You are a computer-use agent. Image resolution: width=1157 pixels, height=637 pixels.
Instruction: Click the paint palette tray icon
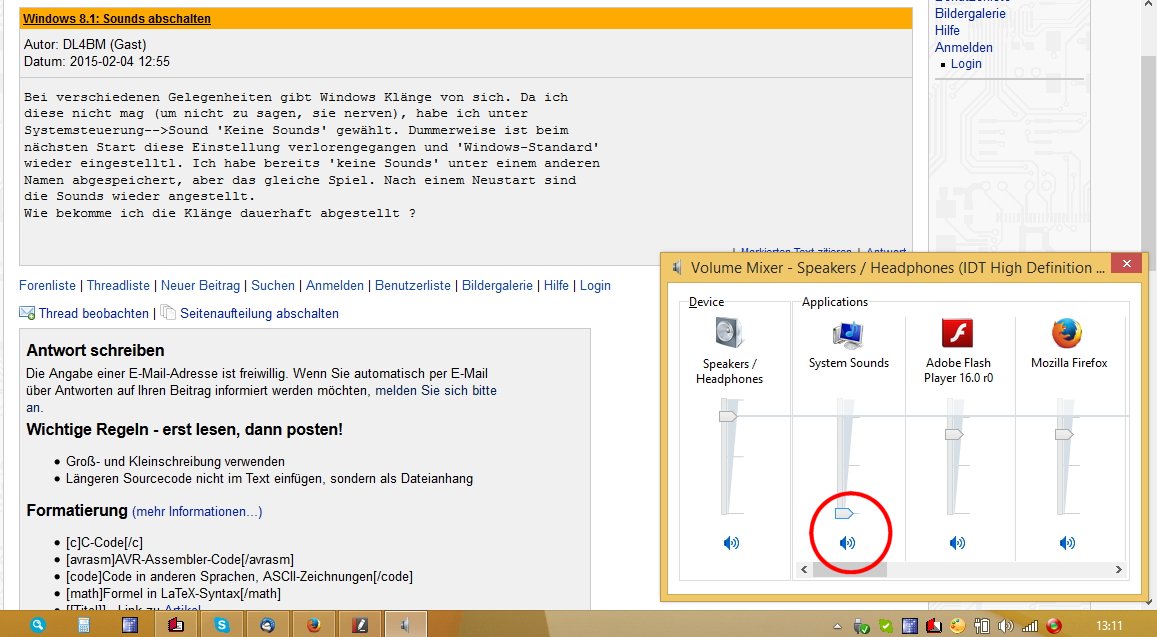[x=957, y=626]
